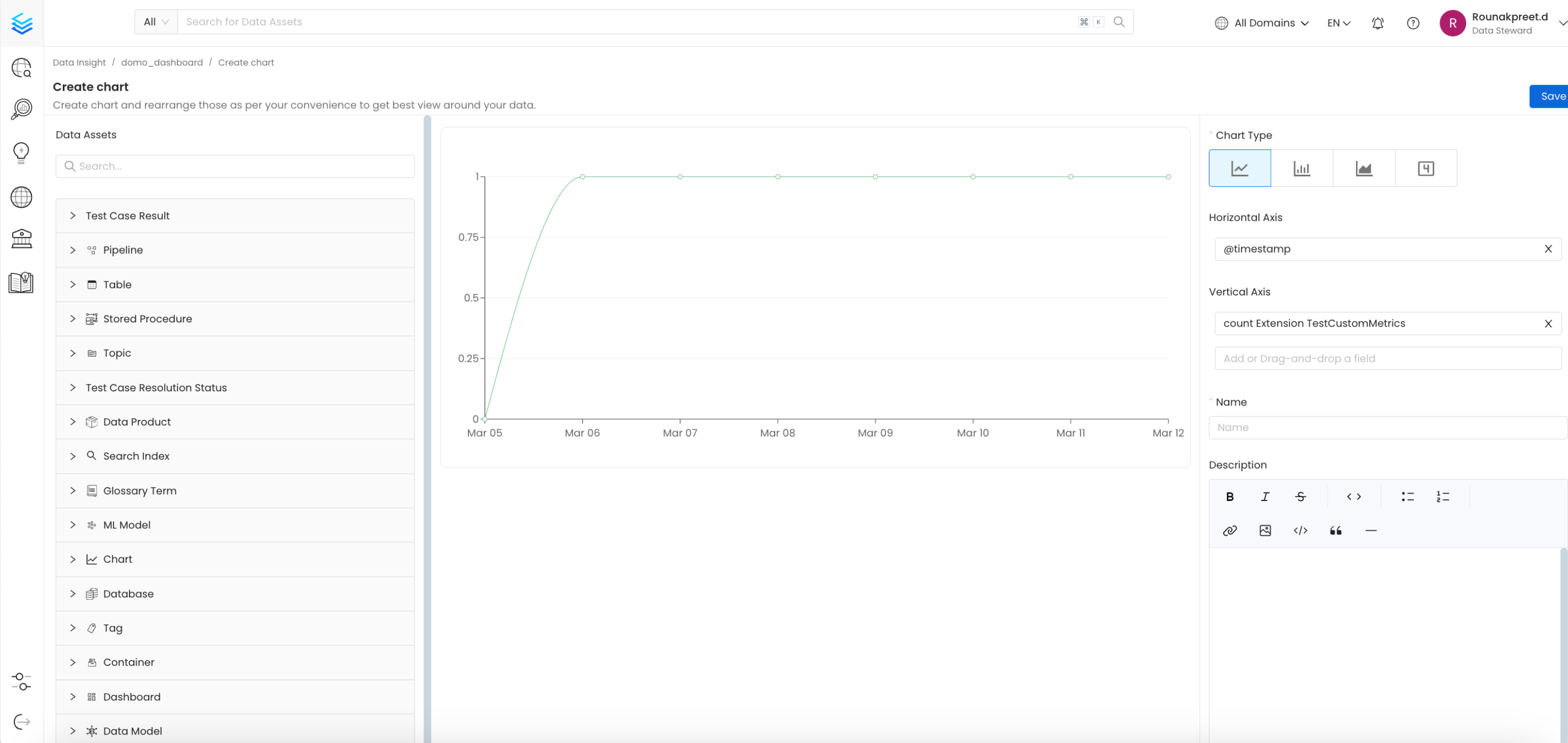Expand the Test Case Result section

[72, 215]
